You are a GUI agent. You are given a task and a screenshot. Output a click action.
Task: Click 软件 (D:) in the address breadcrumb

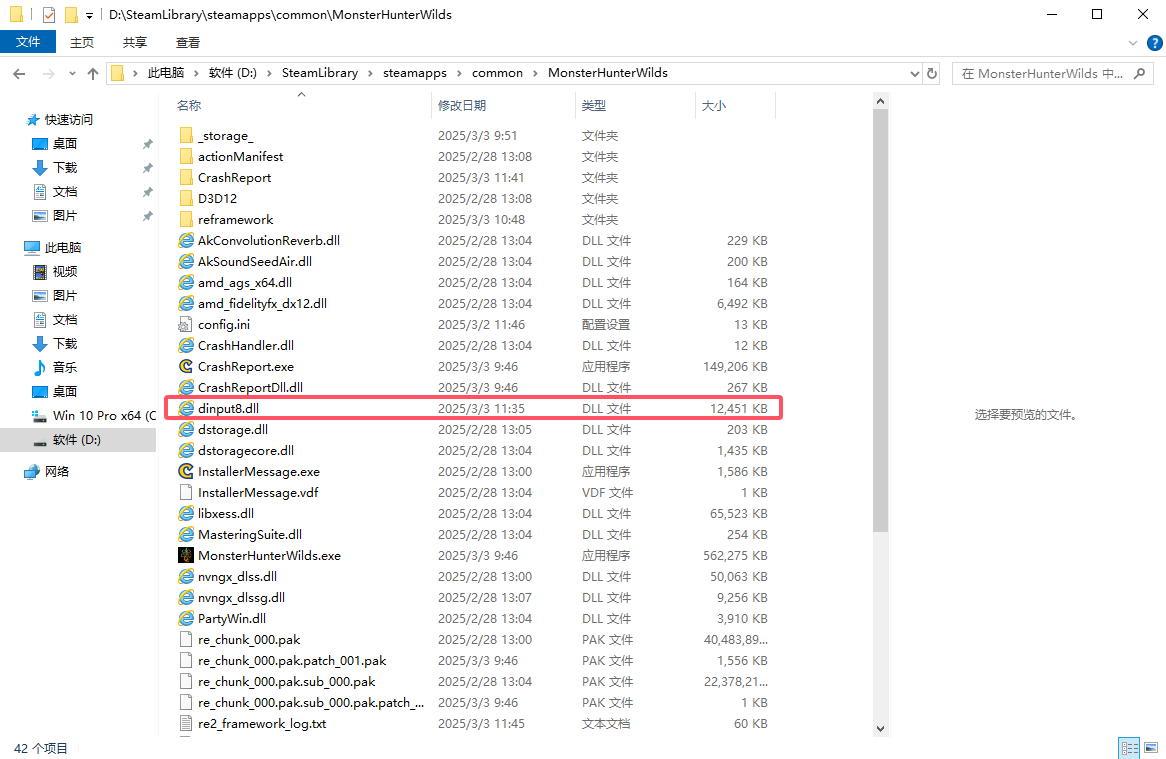[x=233, y=73]
